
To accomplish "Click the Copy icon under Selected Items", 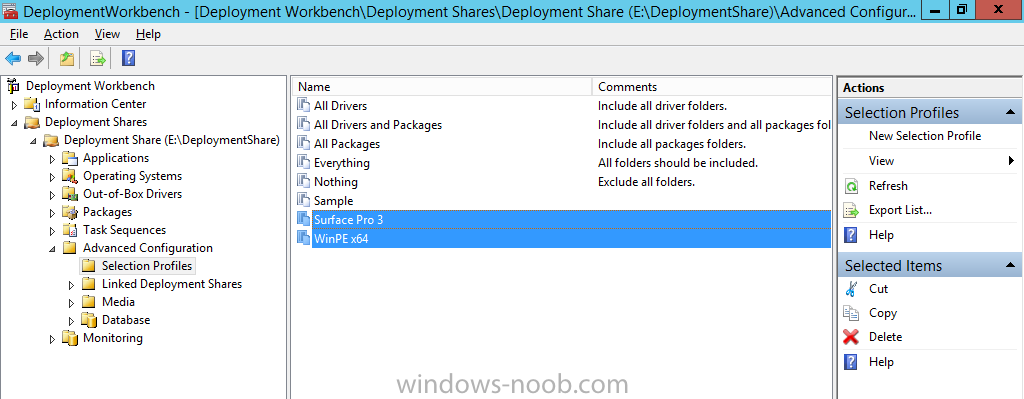I will pyautogui.click(x=851, y=313).
